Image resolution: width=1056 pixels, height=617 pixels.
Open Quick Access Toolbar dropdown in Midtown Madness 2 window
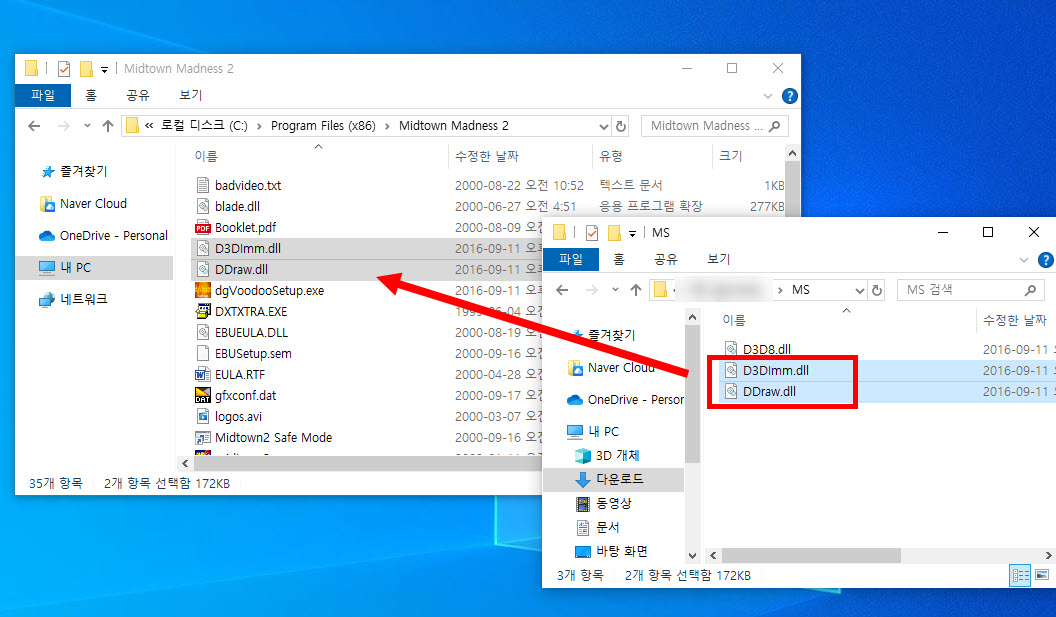(104, 69)
